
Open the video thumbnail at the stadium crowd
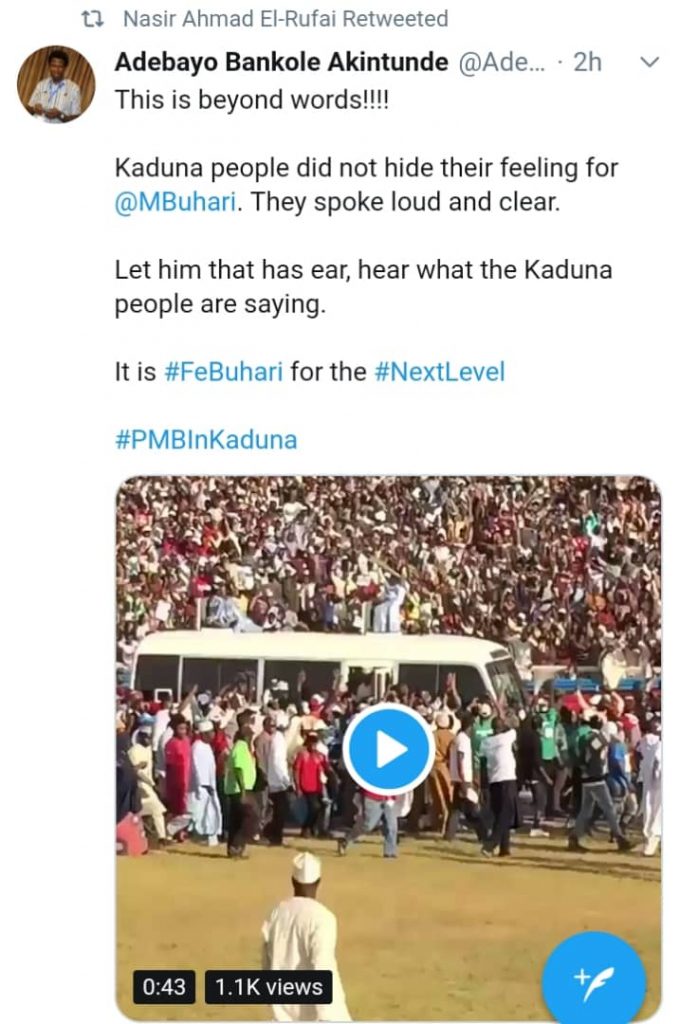pos(388,560)
